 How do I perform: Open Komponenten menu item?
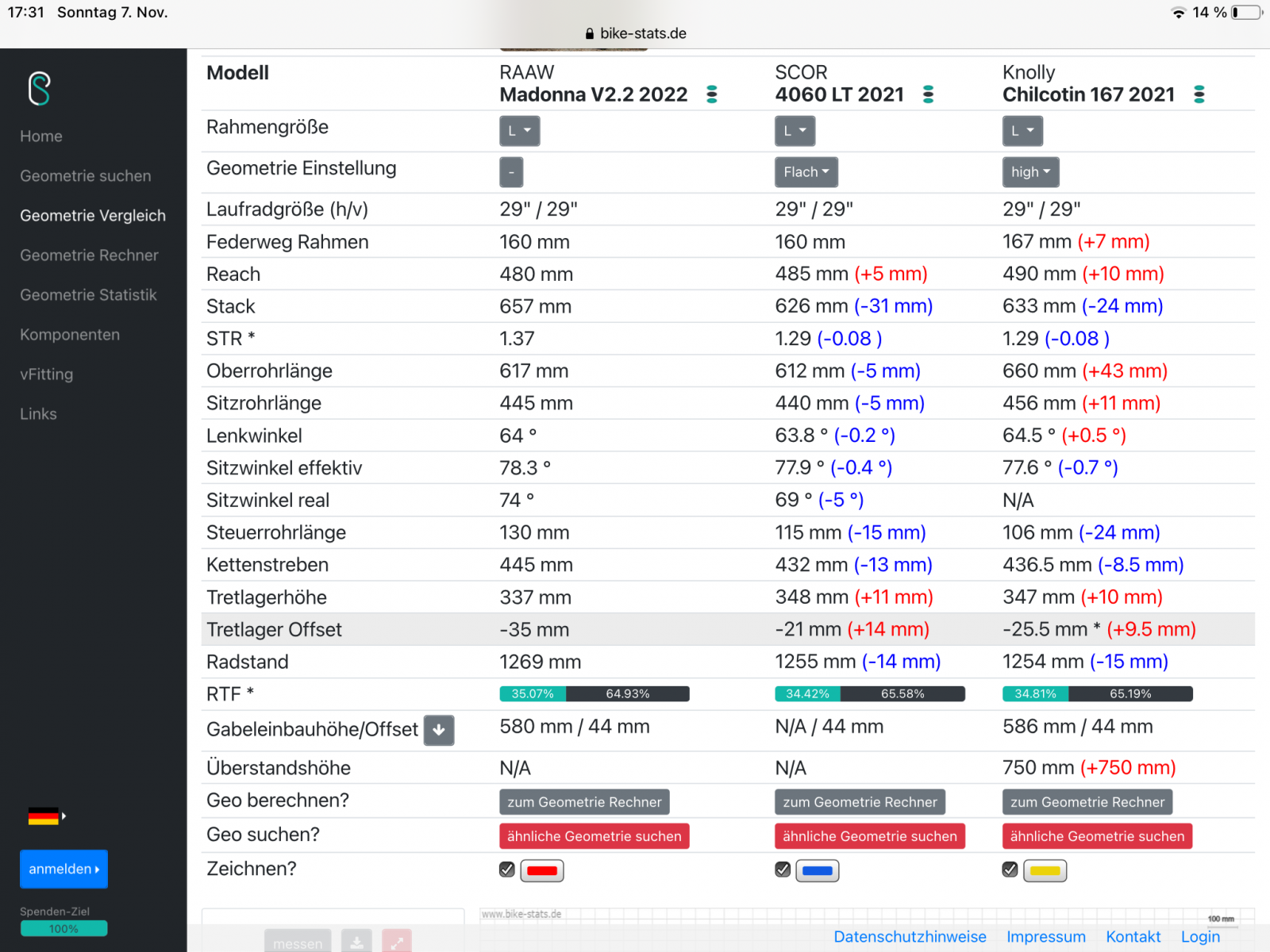pyautogui.click(x=70, y=335)
